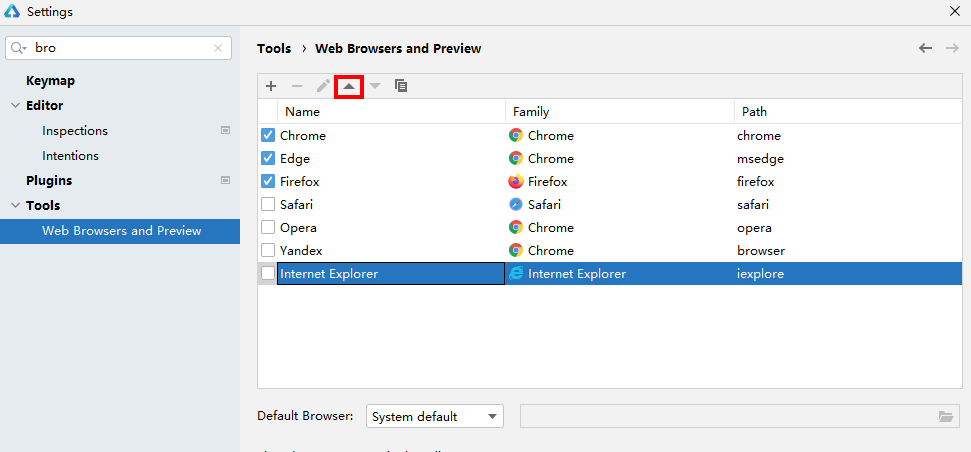Click the chrome path cell
The image size is (971, 452).
[848, 136]
